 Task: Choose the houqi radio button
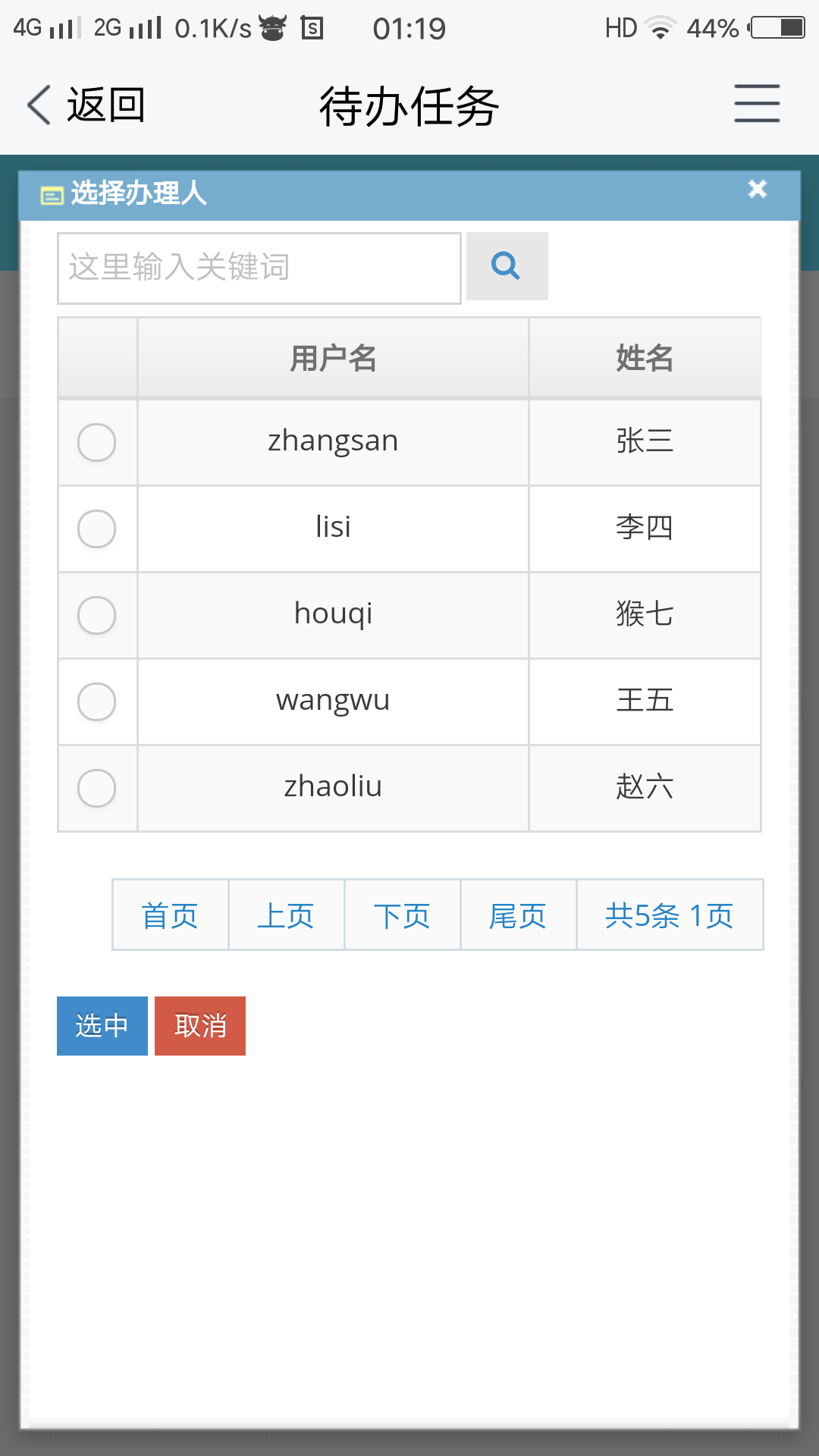click(97, 615)
